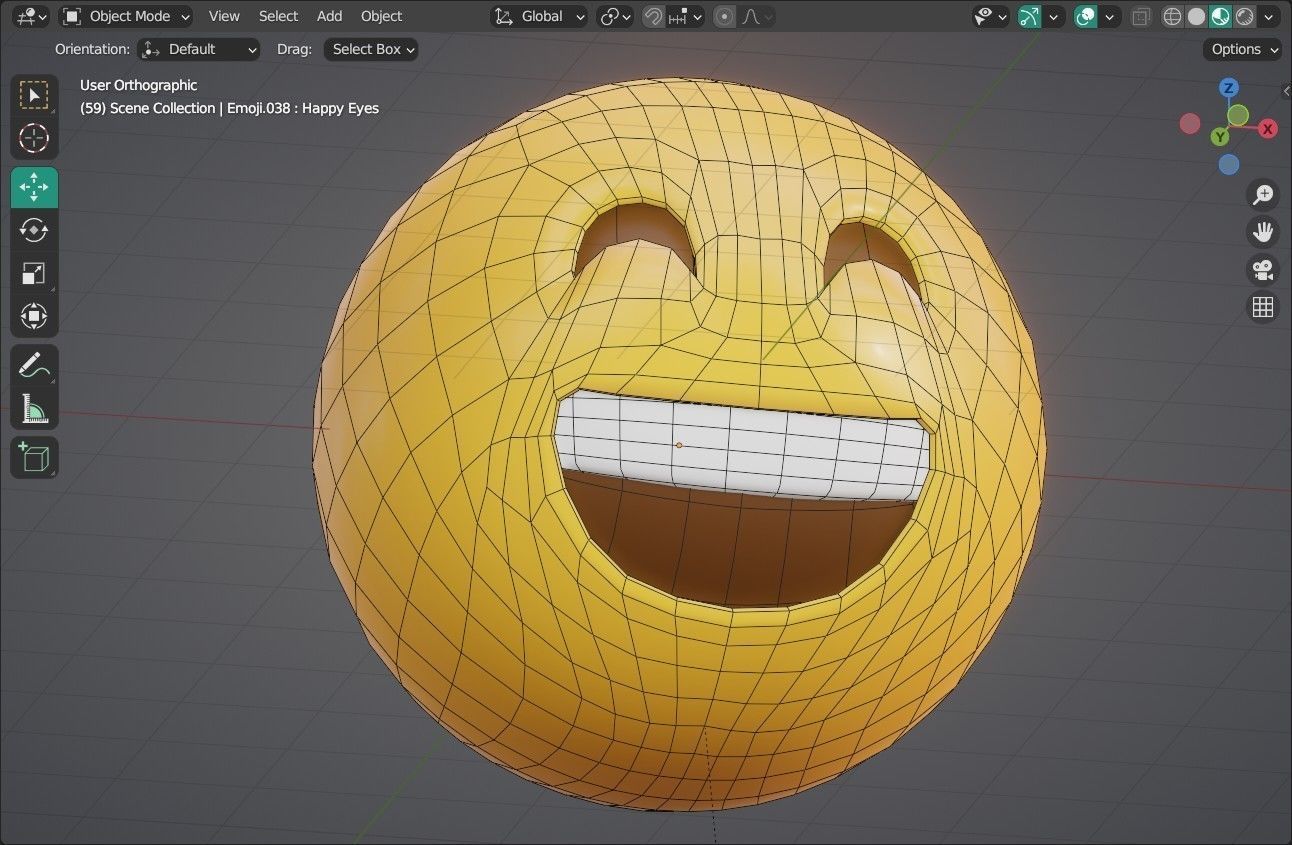The image size is (1292, 845).
Task: Choose the Measure tool
Action: tap(34, 409)
